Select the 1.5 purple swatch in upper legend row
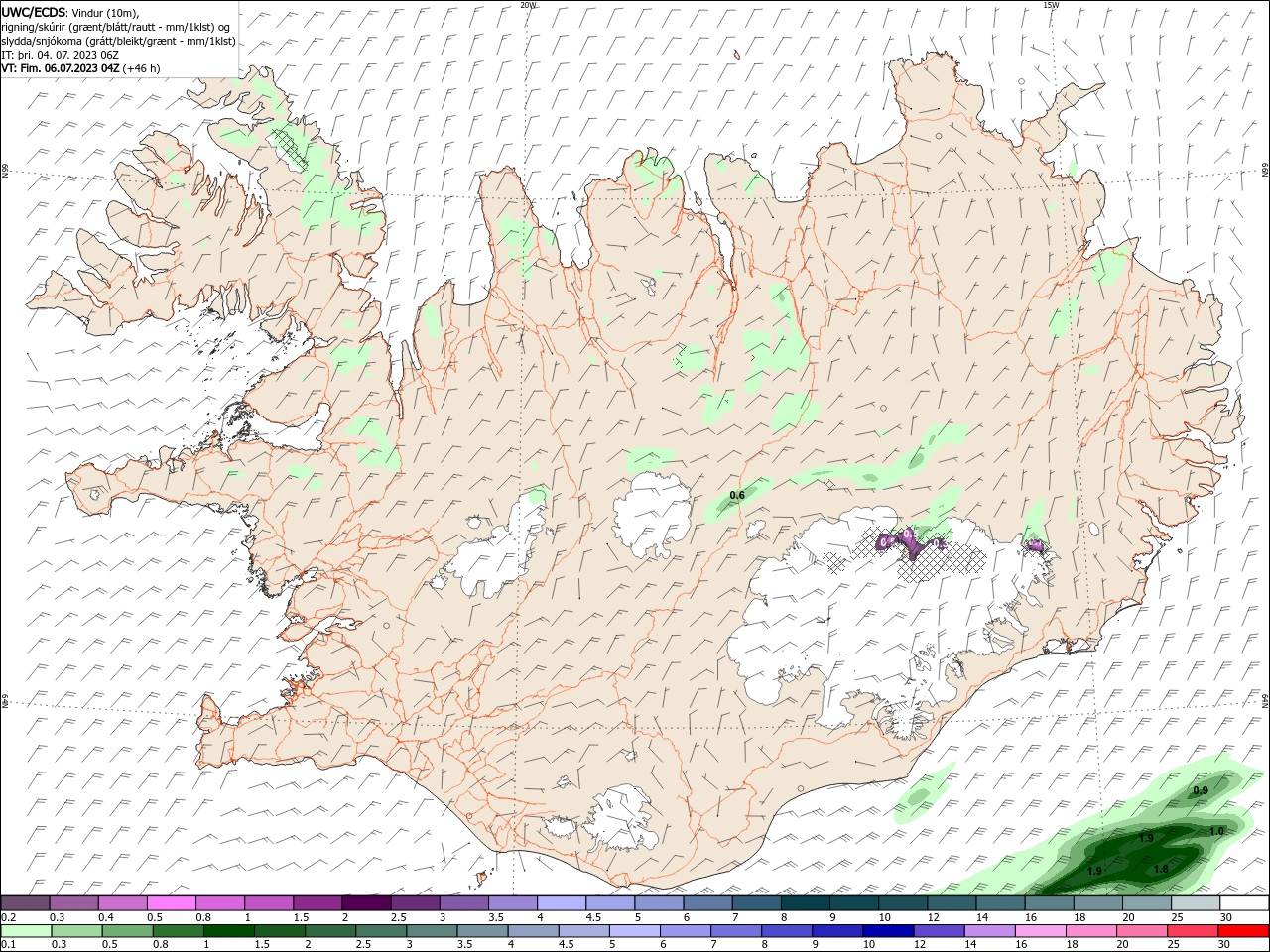Screen dimensions: 1270x952 (x=317, y=903)
